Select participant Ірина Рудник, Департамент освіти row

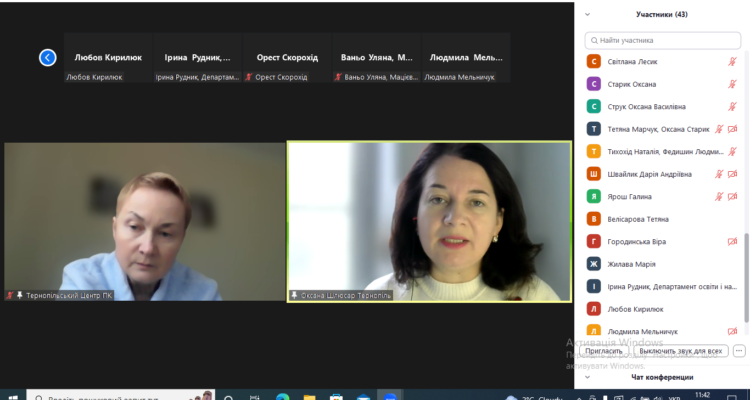click(x=662, y=287)
